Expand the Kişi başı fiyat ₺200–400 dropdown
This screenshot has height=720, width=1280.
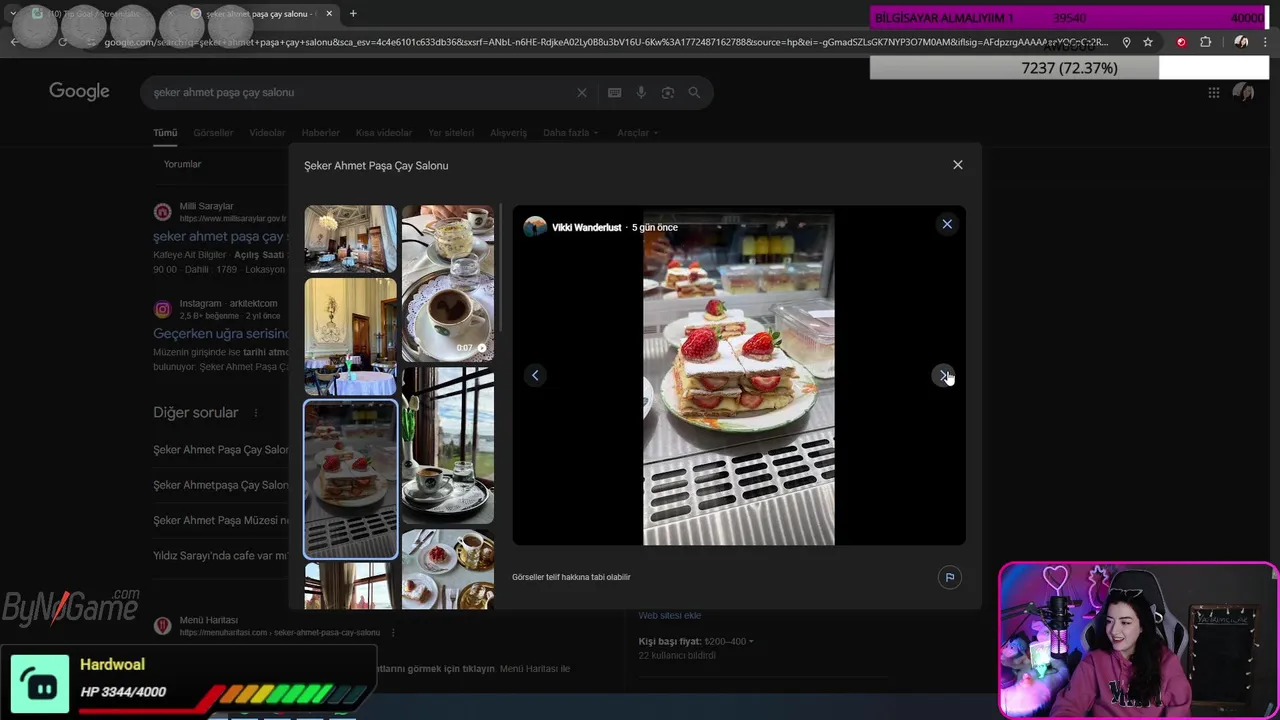click(x=696, y=641)
